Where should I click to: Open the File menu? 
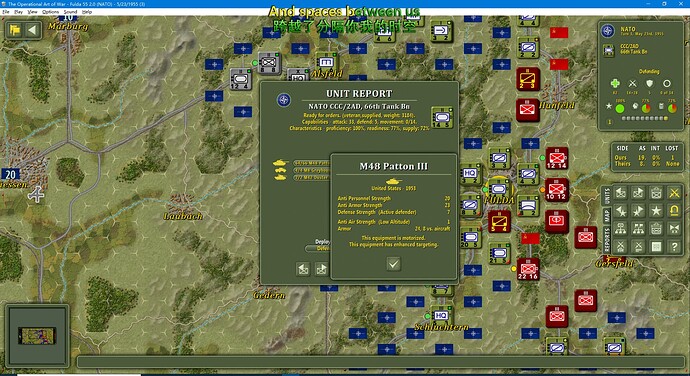(x=6, y=12)
